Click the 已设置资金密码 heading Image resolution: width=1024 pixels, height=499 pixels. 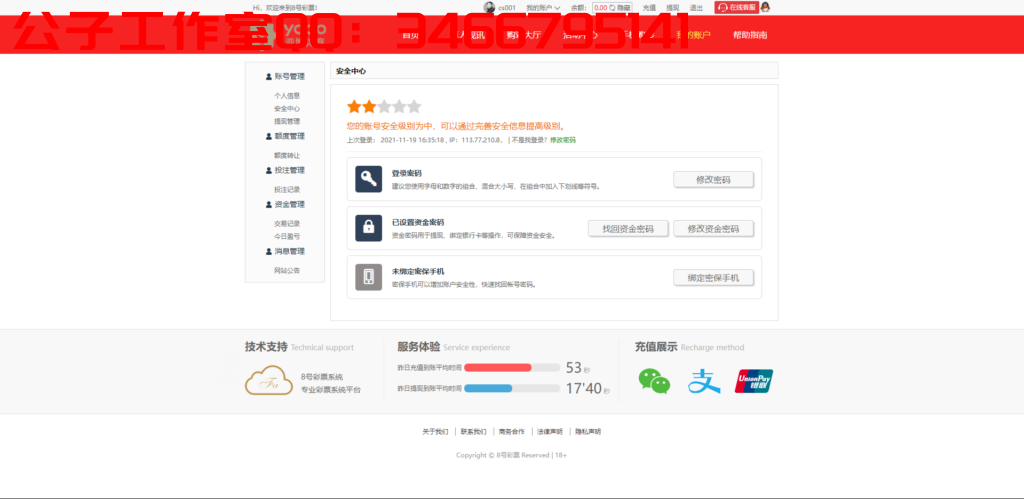pos(418,222)
